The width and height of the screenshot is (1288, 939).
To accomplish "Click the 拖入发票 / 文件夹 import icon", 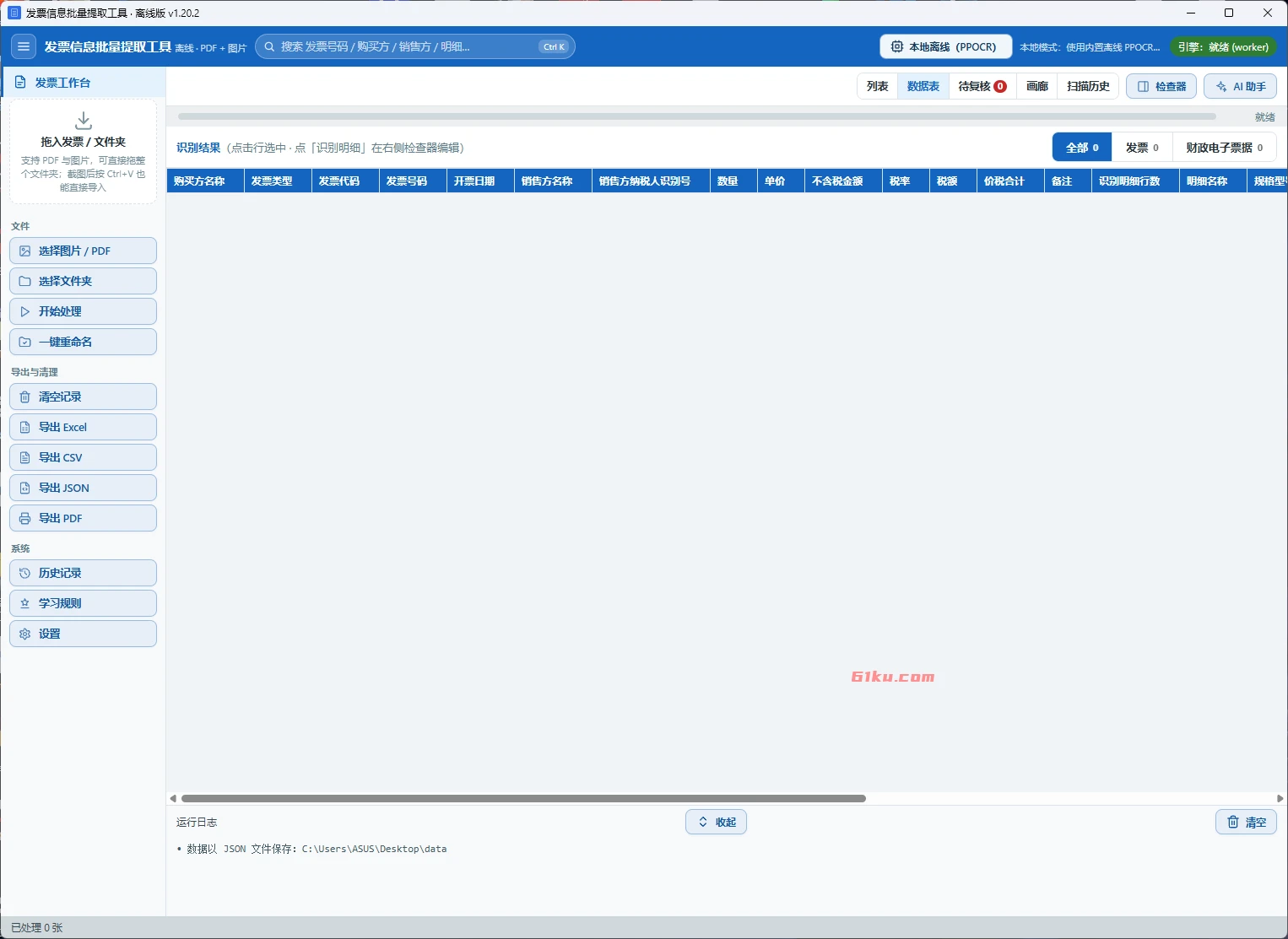I will click(84, 120).
